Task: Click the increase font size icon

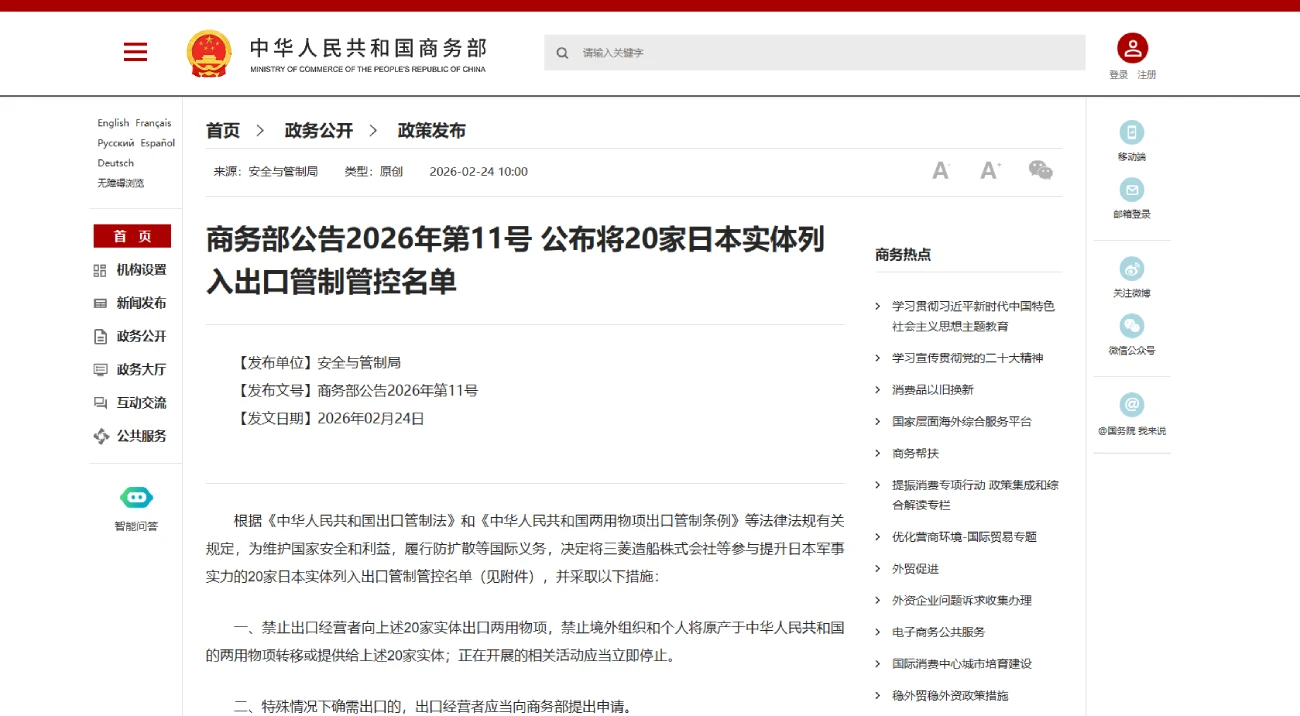Action: [990, 171]
